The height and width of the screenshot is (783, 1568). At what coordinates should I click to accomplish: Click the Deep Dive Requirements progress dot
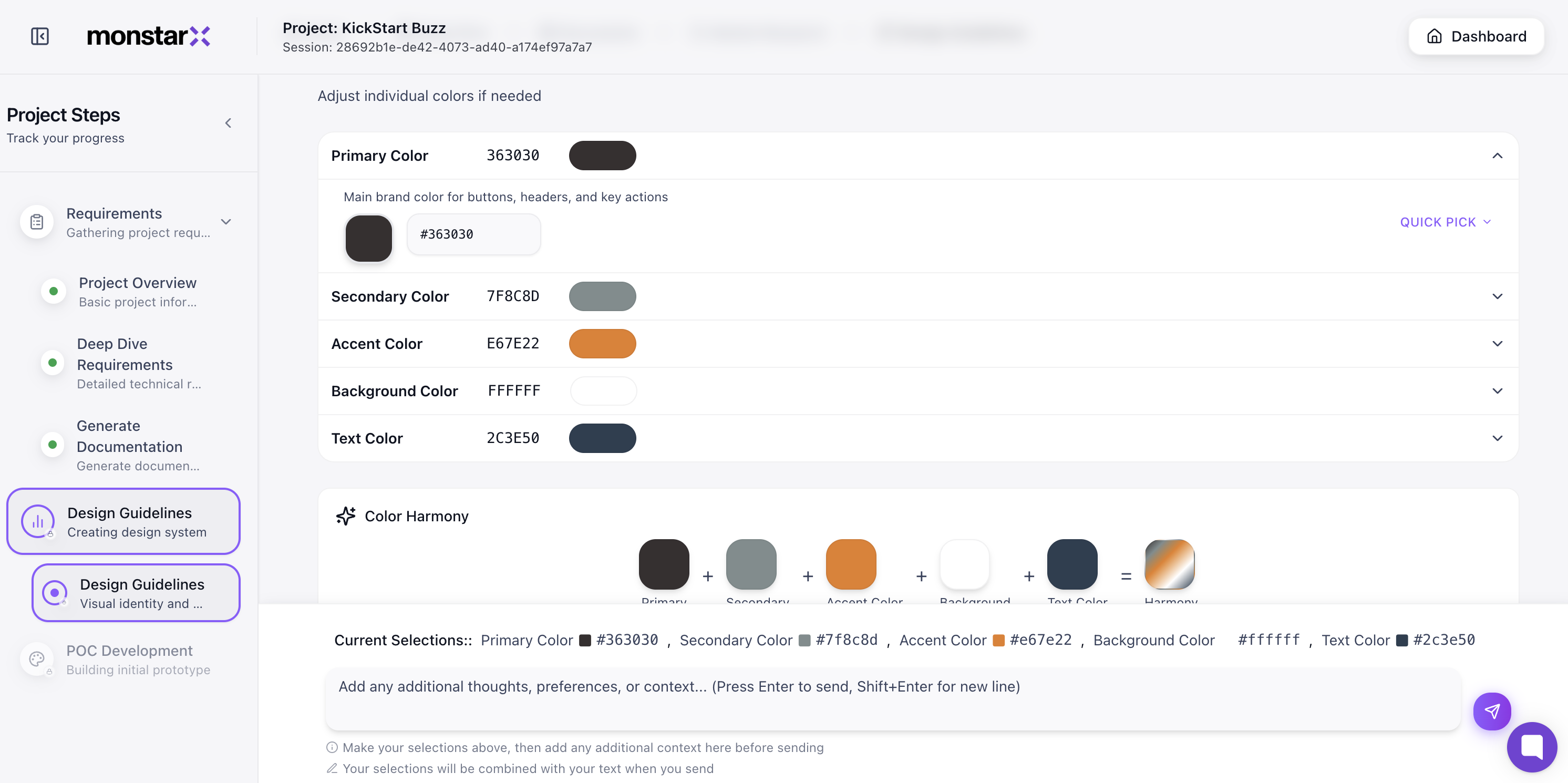point(53,362)
